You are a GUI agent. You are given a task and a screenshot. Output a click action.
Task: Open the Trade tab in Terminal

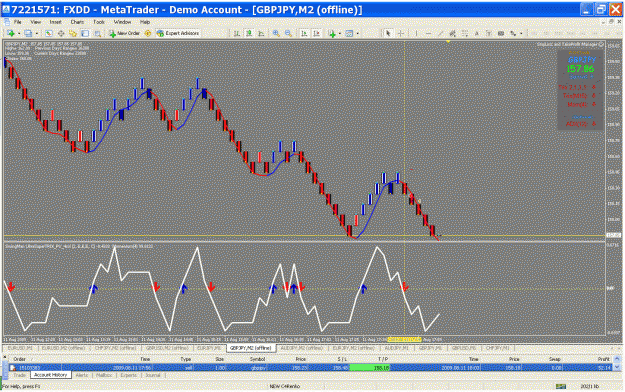tap(19, 375)
